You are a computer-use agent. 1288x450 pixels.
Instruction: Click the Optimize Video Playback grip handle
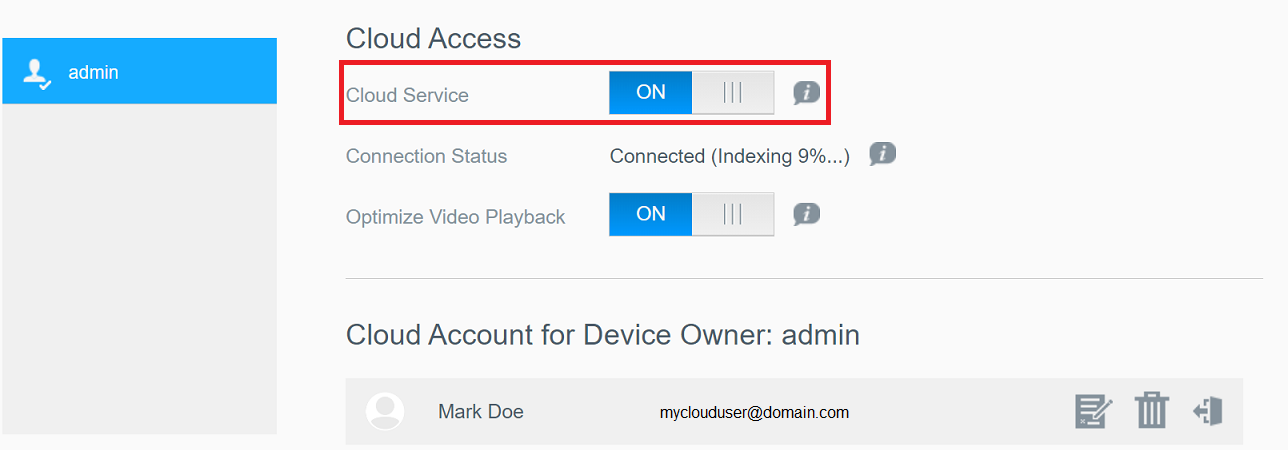[733, 214]
